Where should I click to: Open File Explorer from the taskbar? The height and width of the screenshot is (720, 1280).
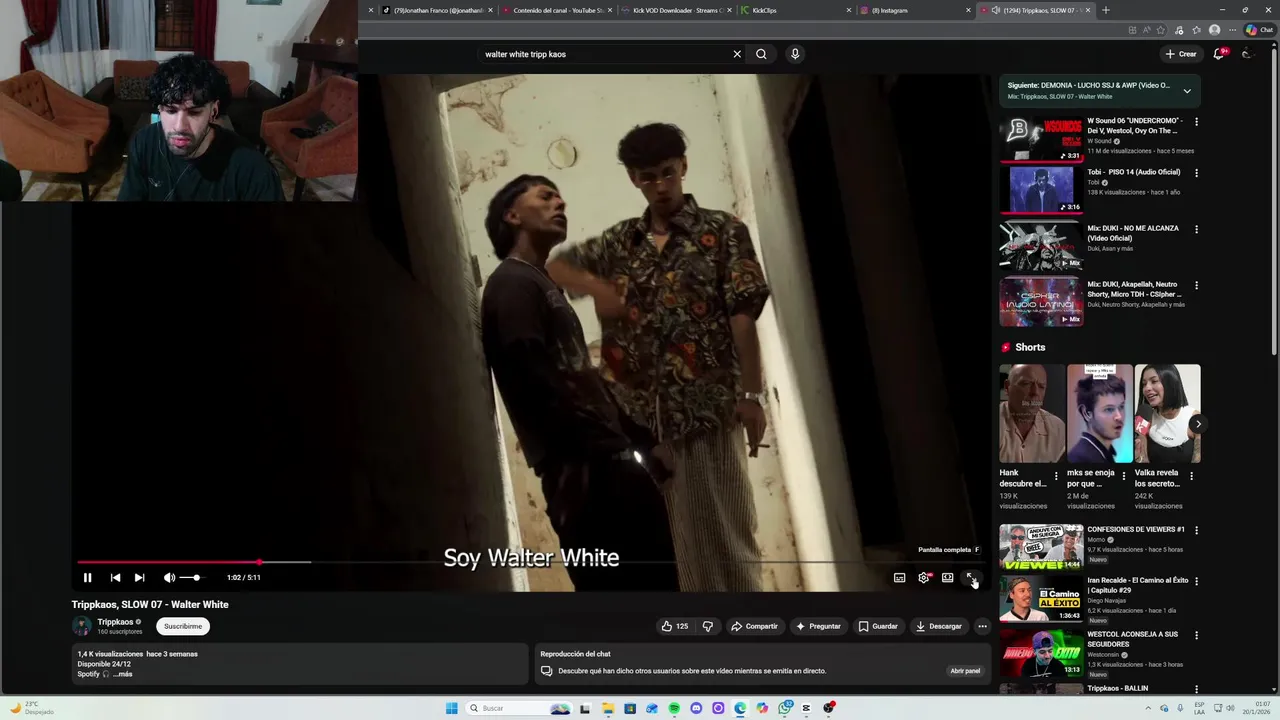point(608,708)
